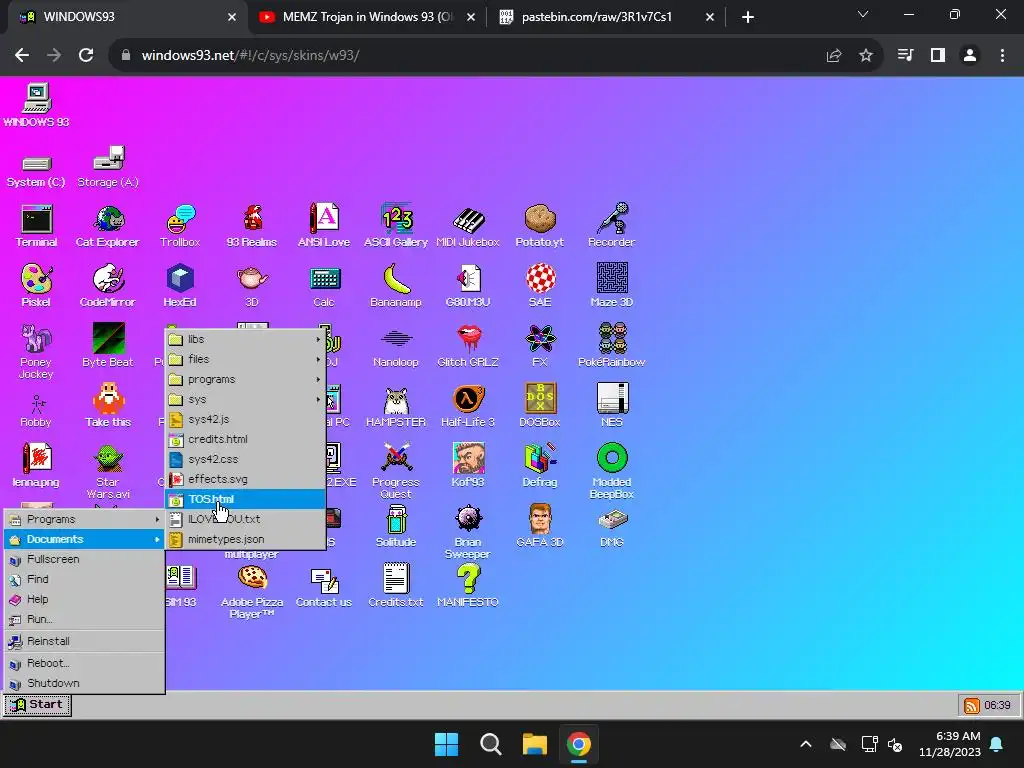Reload the page in Chrome
The image size is (1024, 768).
pos(86,56)
